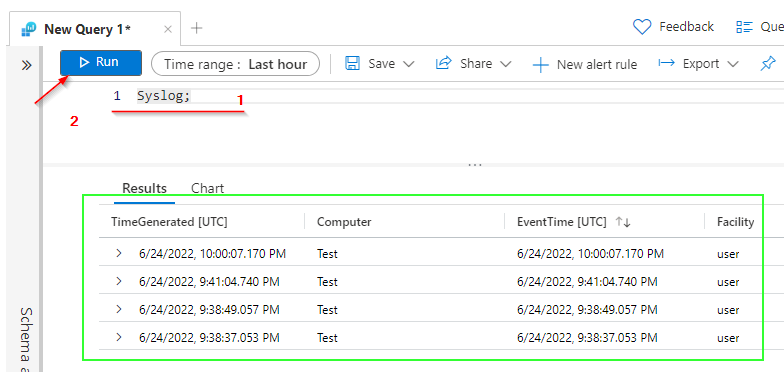Viewport: 784px width, 372px height.
Task: Select the New Query 1 tab
Action: click(95, 29)
